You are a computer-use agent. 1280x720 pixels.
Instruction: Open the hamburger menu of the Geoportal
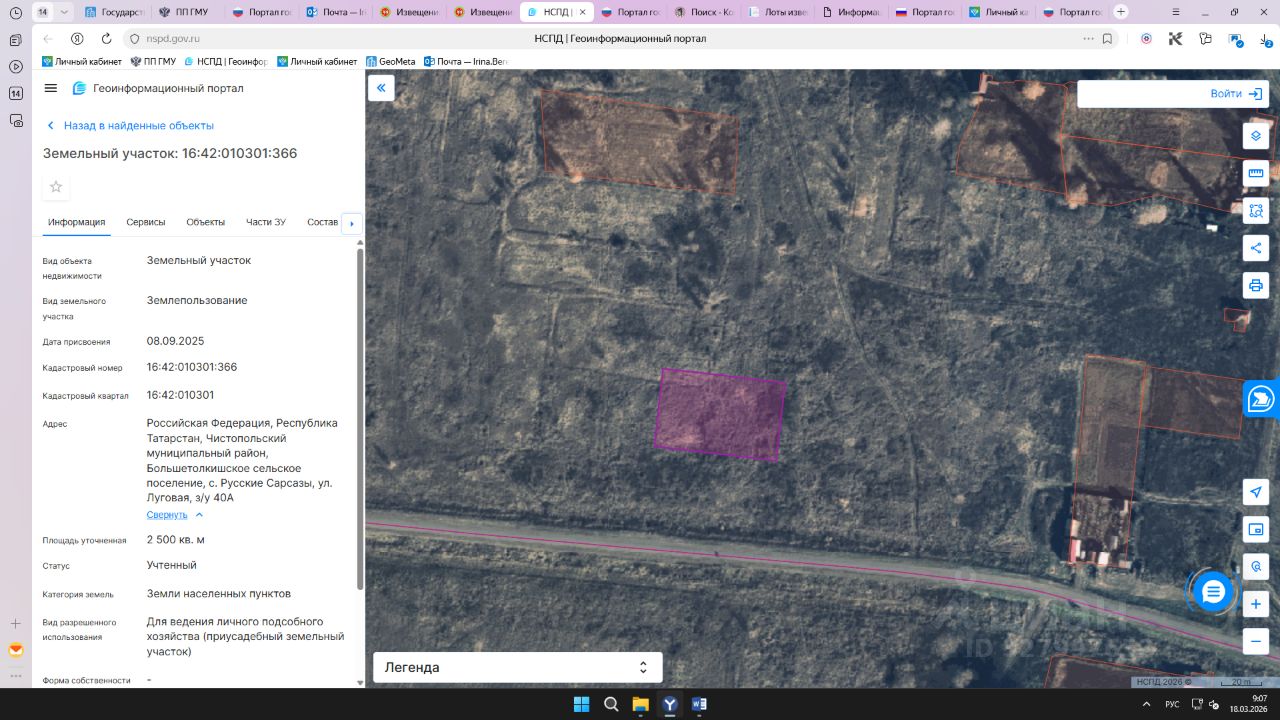pyautogui.click(x=51, y=88)
